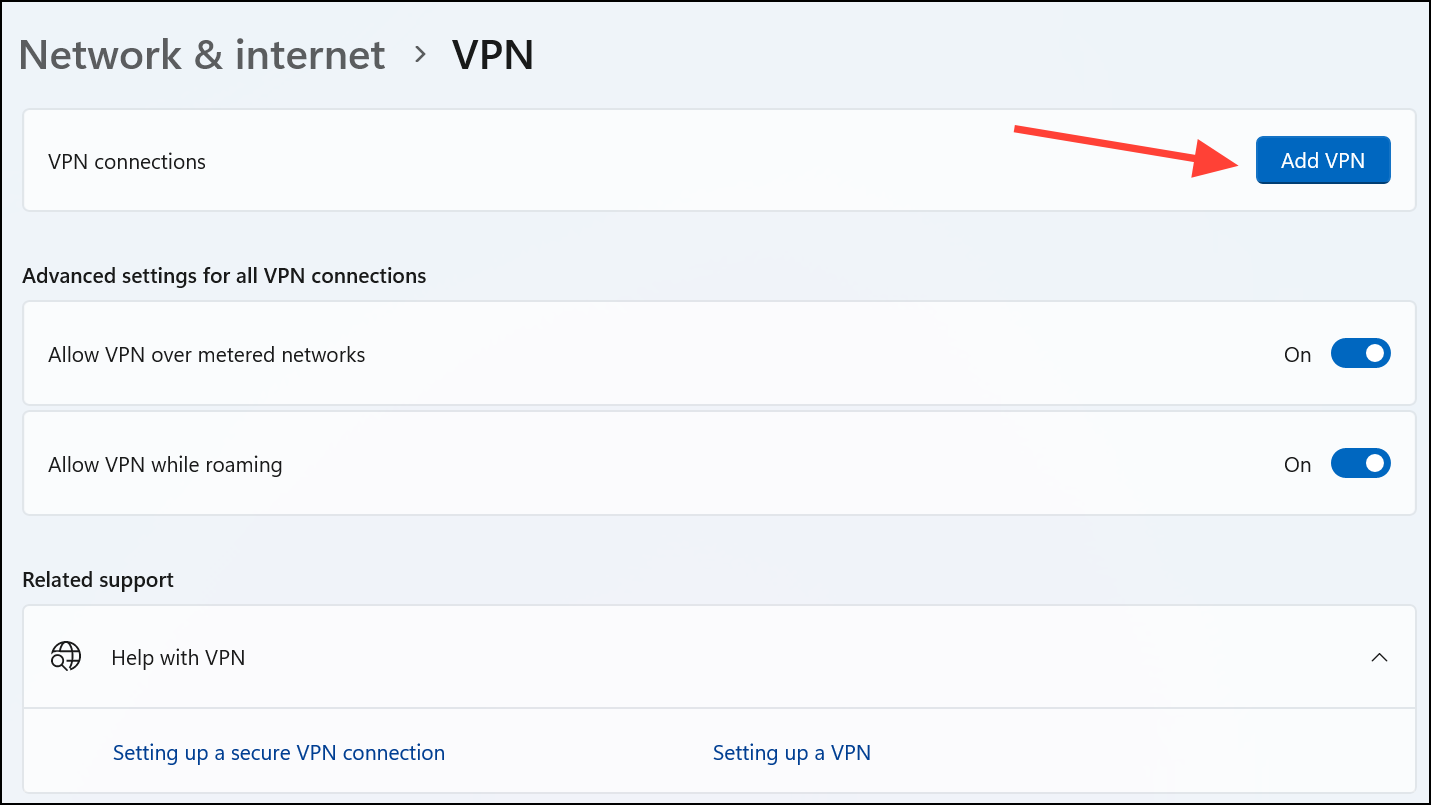Add a new VPN connection
Image resolution: width=1431 pixels, height=805 pixels.
1323,160
